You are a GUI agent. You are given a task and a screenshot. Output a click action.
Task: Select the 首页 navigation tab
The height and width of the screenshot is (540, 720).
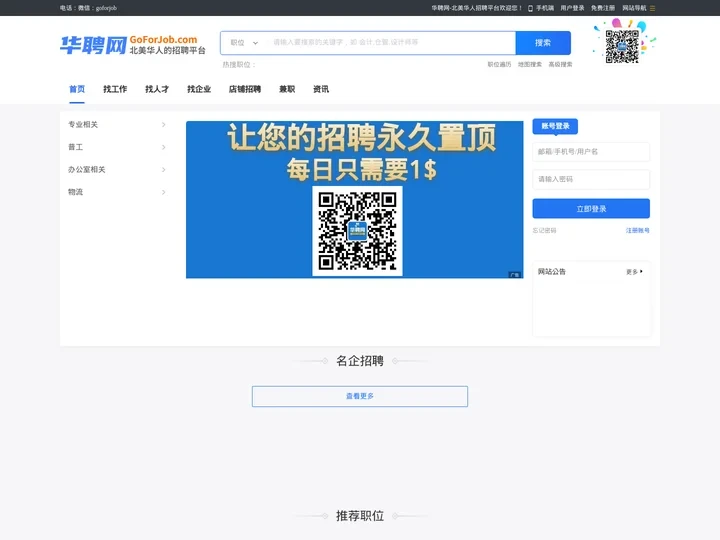[77, 89]
